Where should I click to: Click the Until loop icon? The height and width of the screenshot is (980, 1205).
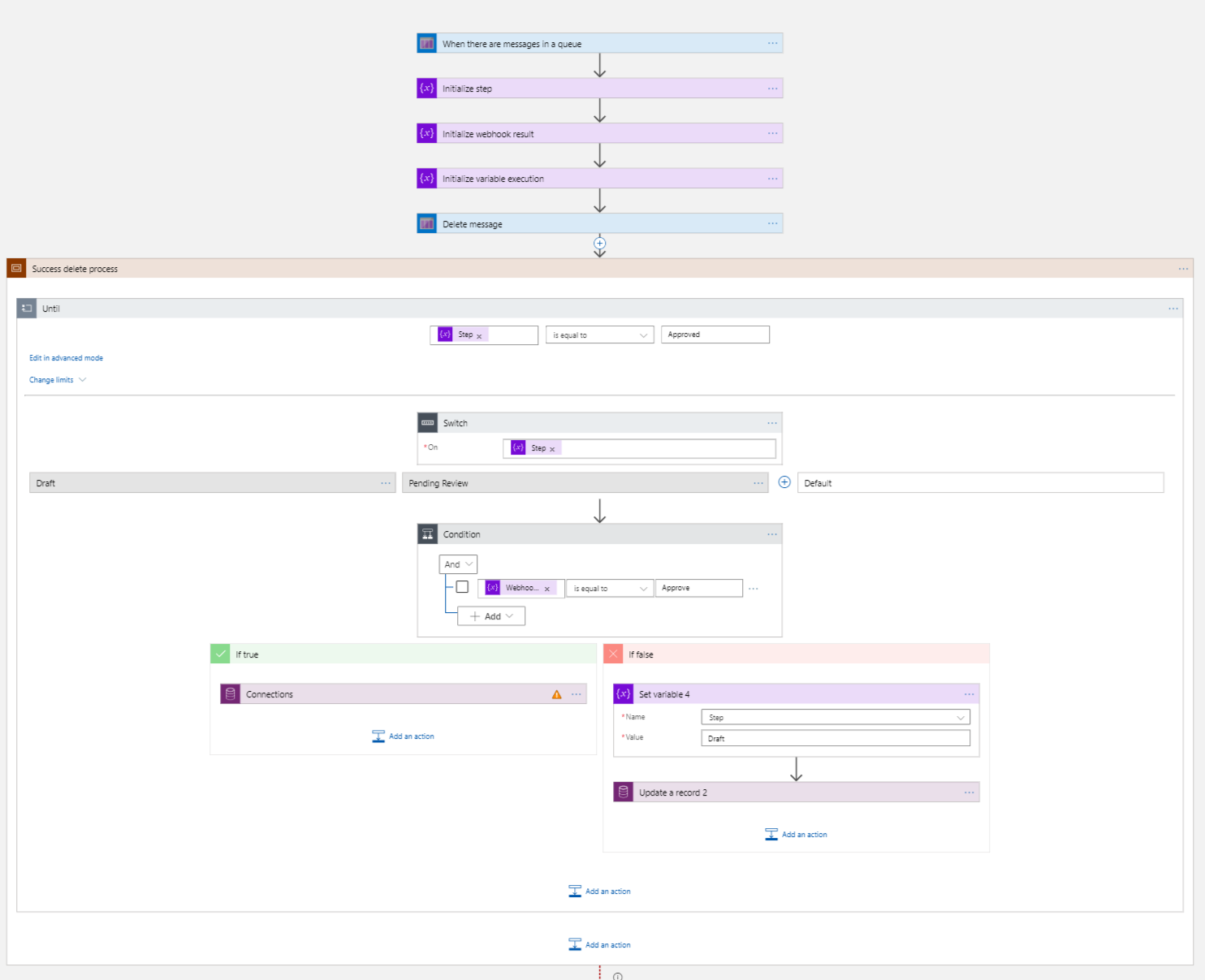pos(27,309)
